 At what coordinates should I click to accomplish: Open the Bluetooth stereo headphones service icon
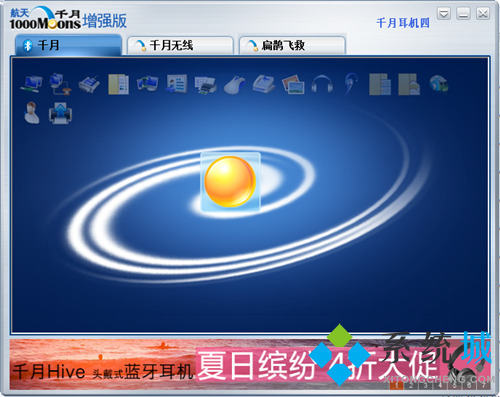tap(322, 84)
